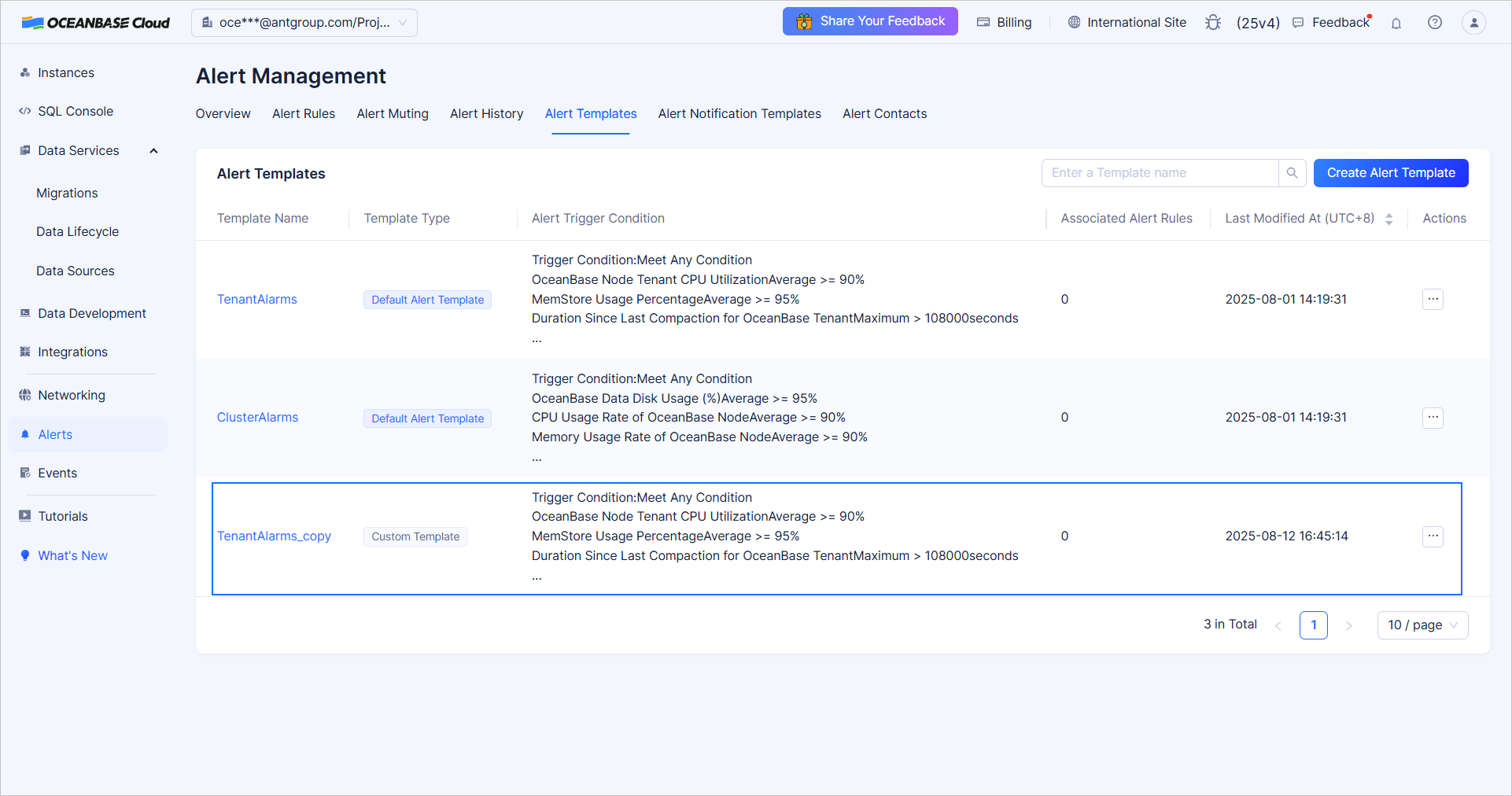Click the search magnifier icon button
The height and width of the screenshot is (796, 1512).
[x=1292, y=173]
